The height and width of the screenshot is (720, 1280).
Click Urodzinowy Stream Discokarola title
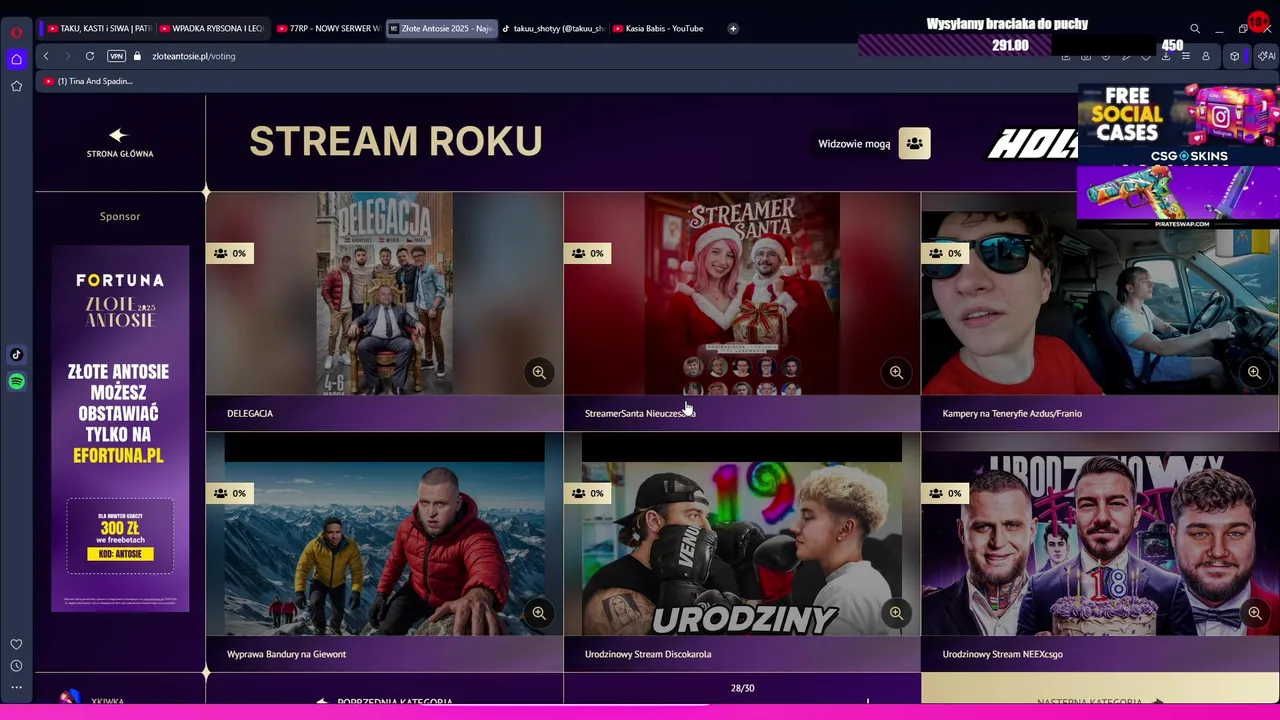648,654
